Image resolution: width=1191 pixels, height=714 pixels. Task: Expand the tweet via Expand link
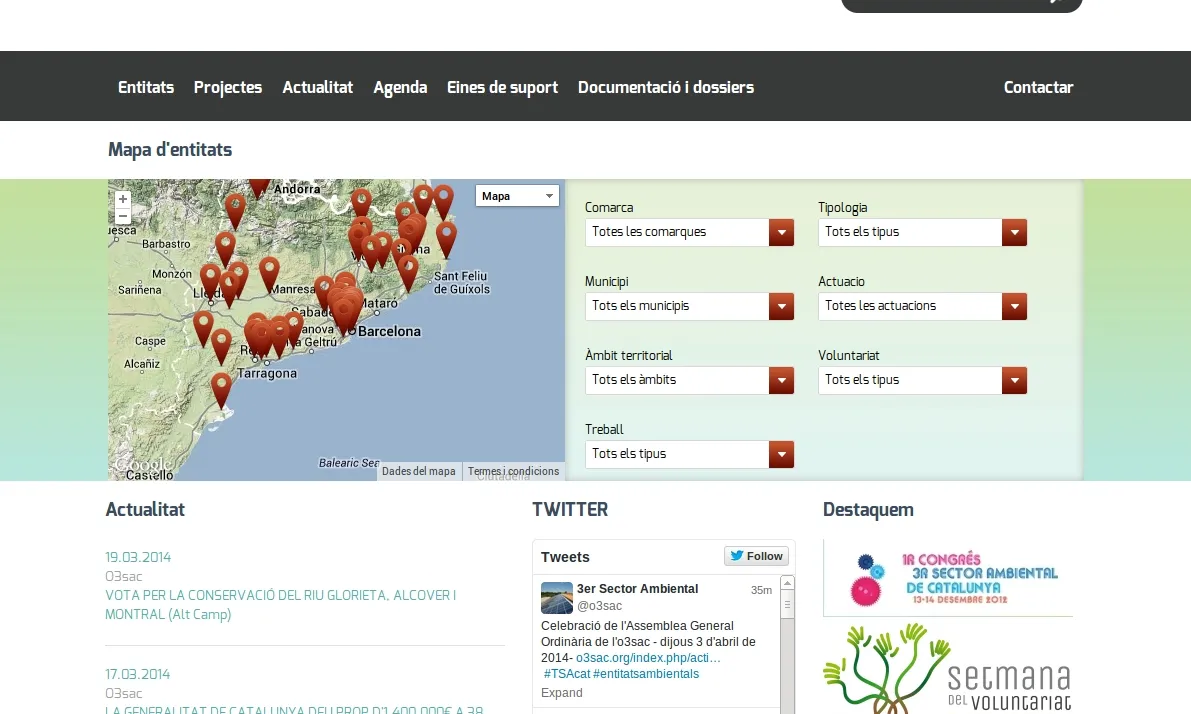click(x=561, y=693)
